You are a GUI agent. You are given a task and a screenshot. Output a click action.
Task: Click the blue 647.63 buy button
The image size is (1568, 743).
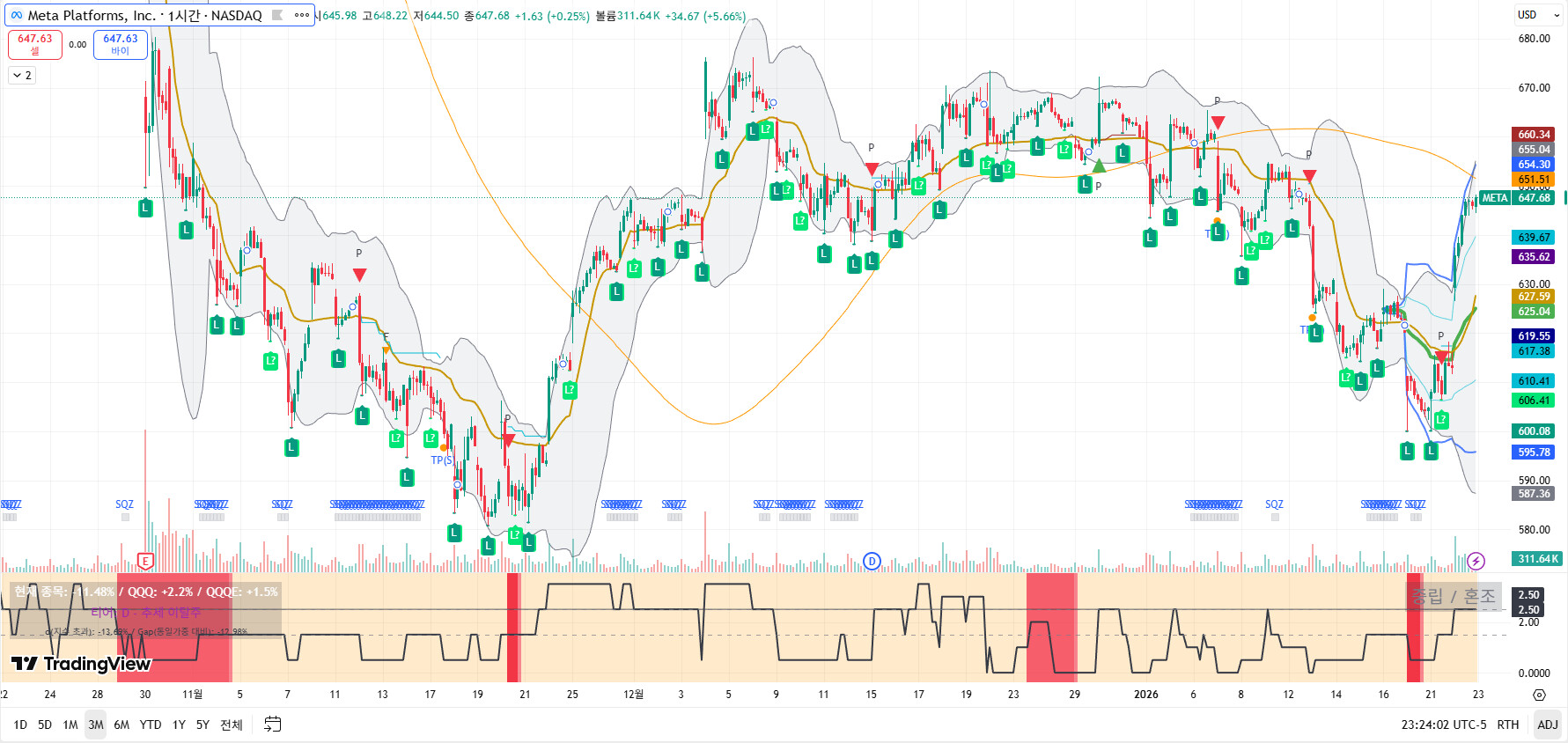[121, 44]
